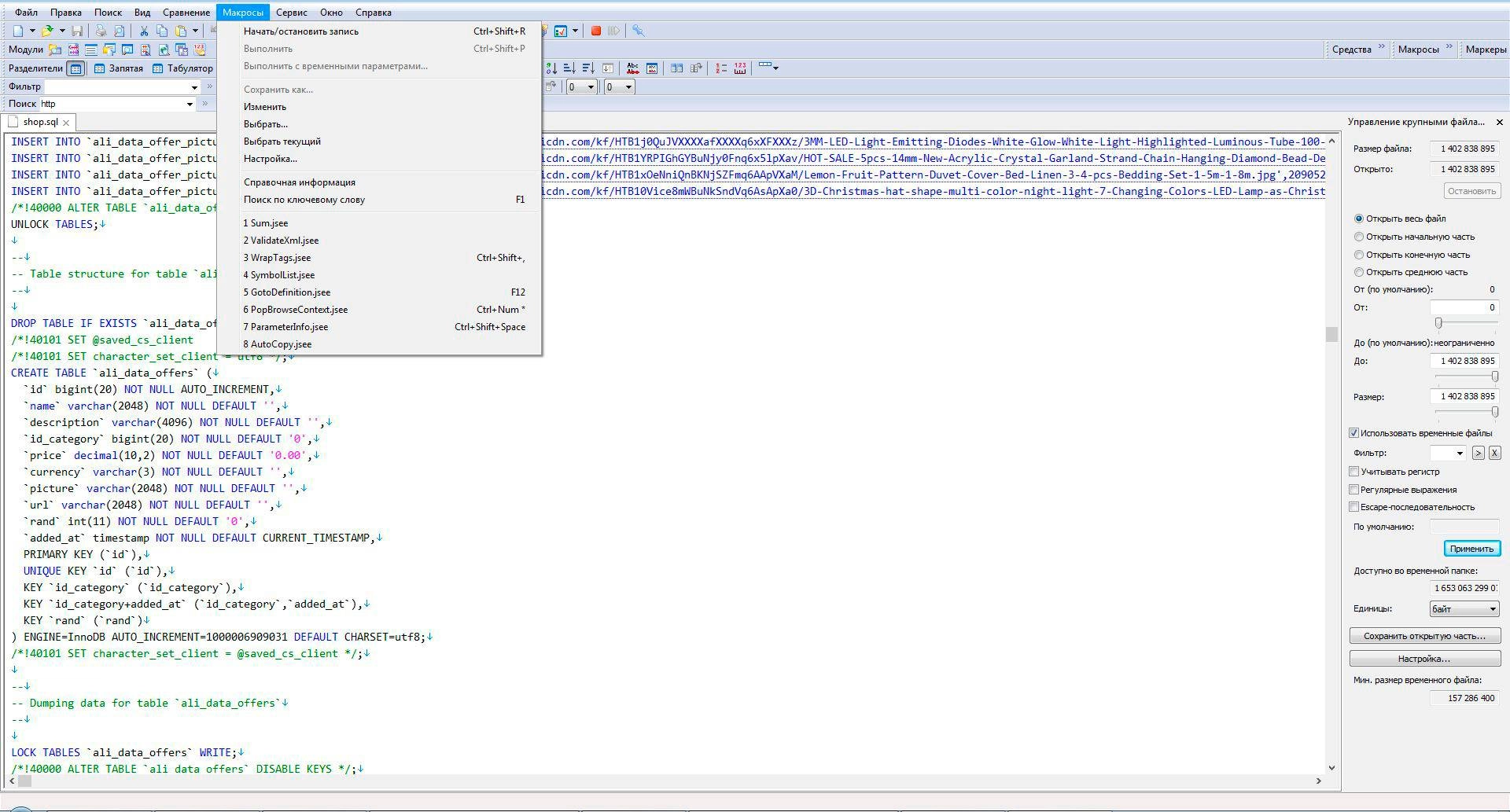Click the '>' filter button in panel
Viewport: 1510px width, 812px height.
pyautogui.click(x=1479, y=454)
